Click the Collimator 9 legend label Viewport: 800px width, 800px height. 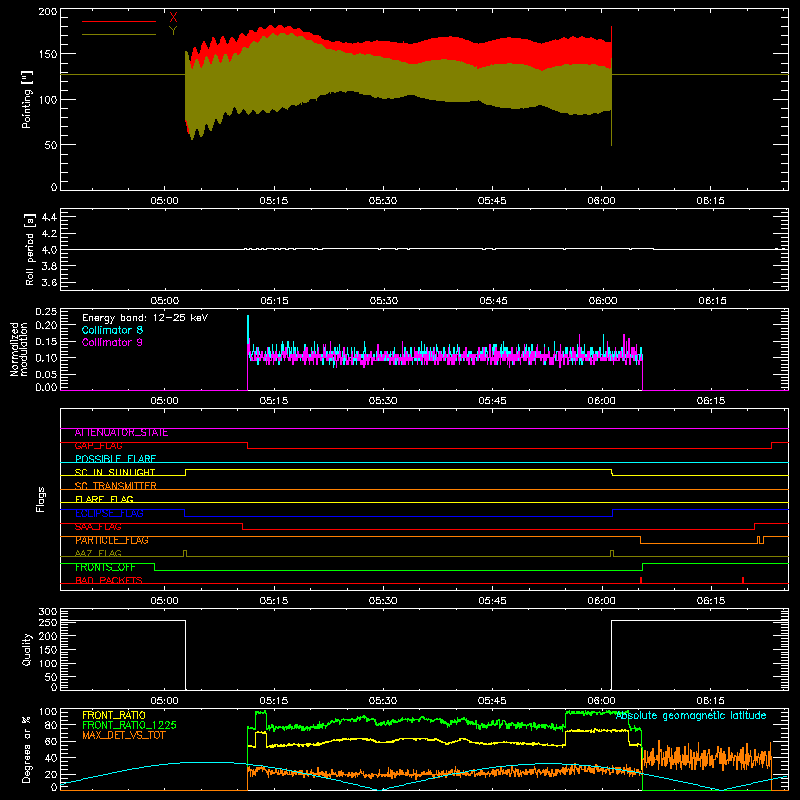tap(112, 342)
